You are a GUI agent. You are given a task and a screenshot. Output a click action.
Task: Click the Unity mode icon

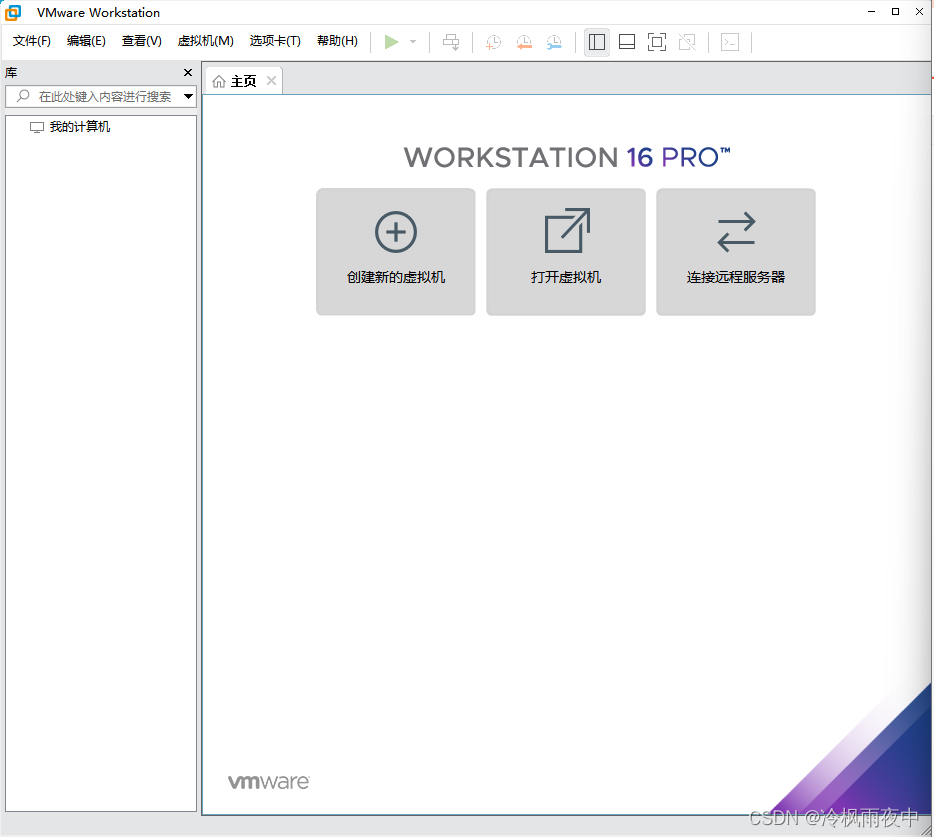point(687,42)
